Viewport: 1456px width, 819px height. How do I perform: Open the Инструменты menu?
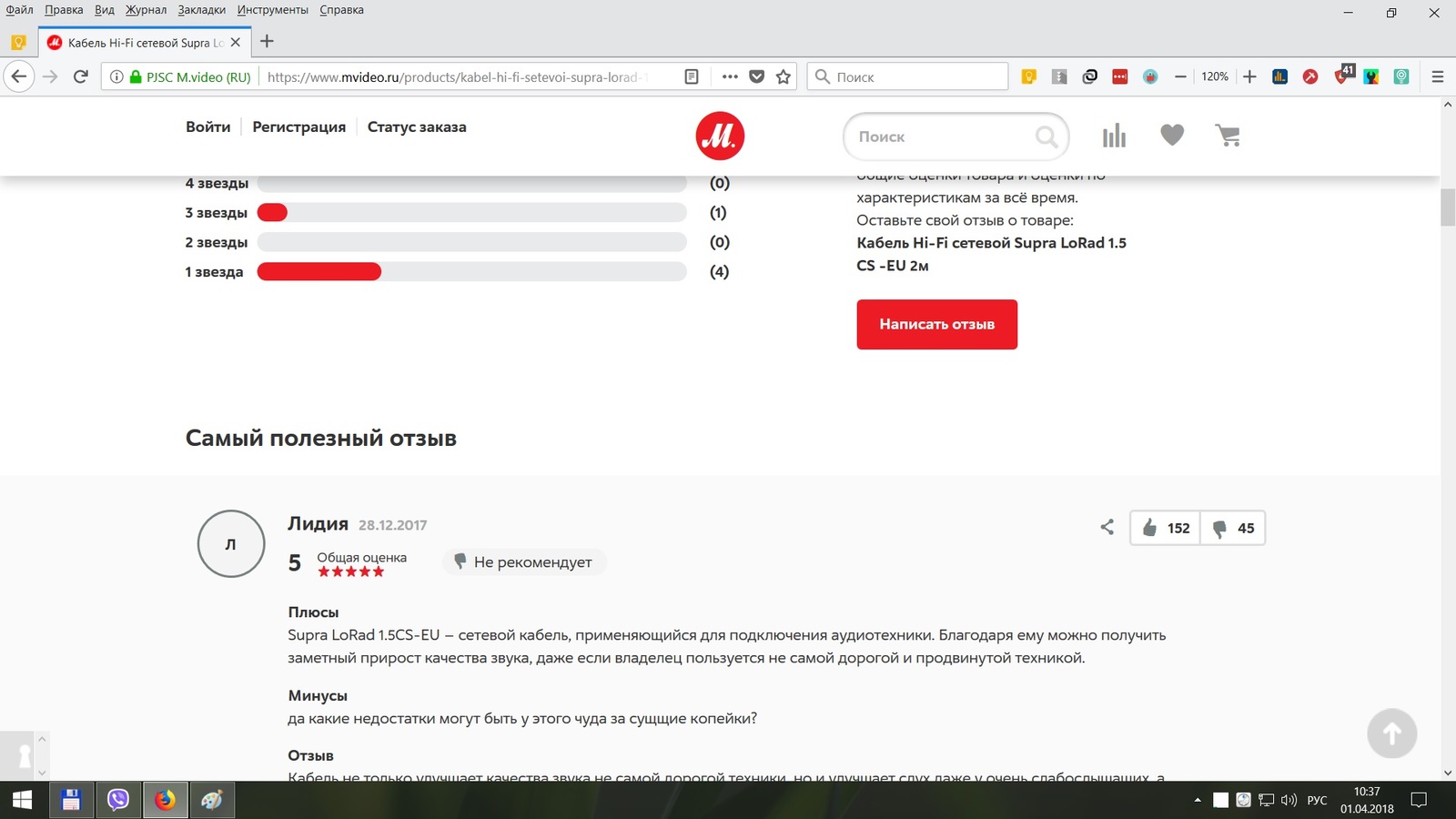(273, 10)
